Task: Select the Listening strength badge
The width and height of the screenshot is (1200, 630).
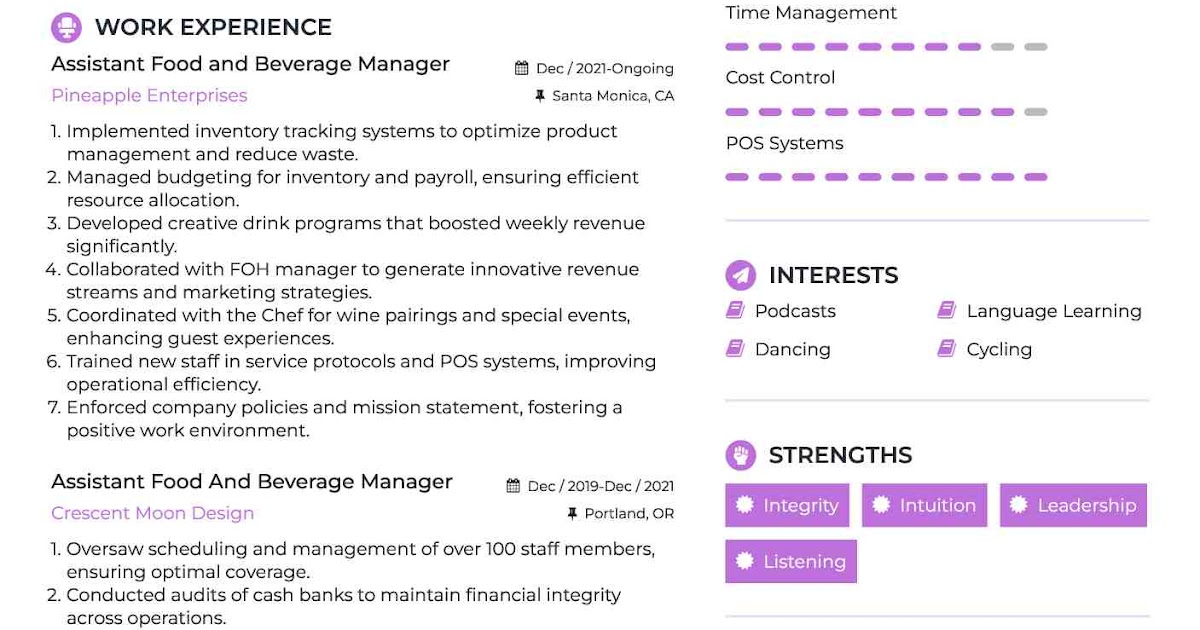Action: click(791, 561)
